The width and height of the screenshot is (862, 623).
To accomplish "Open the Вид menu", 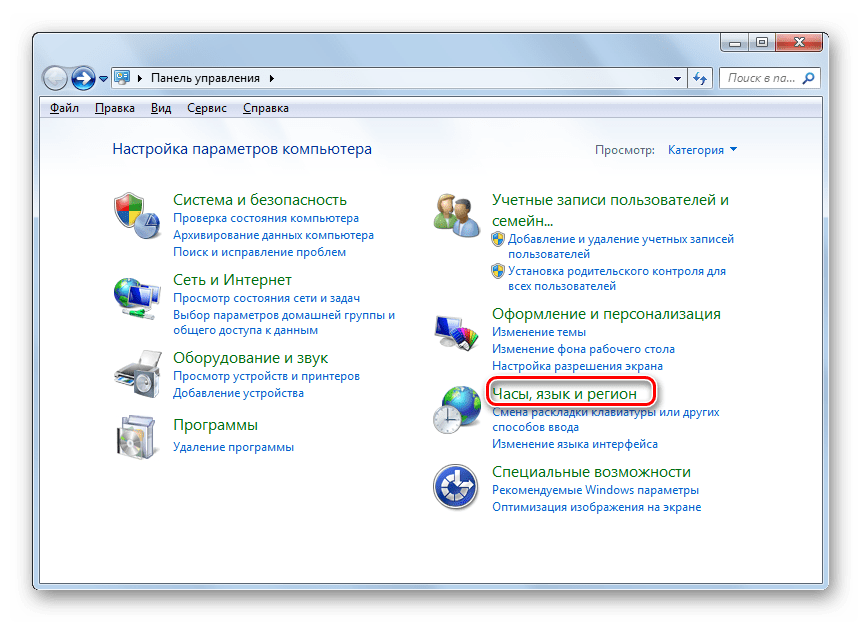I will click(161, 108).
